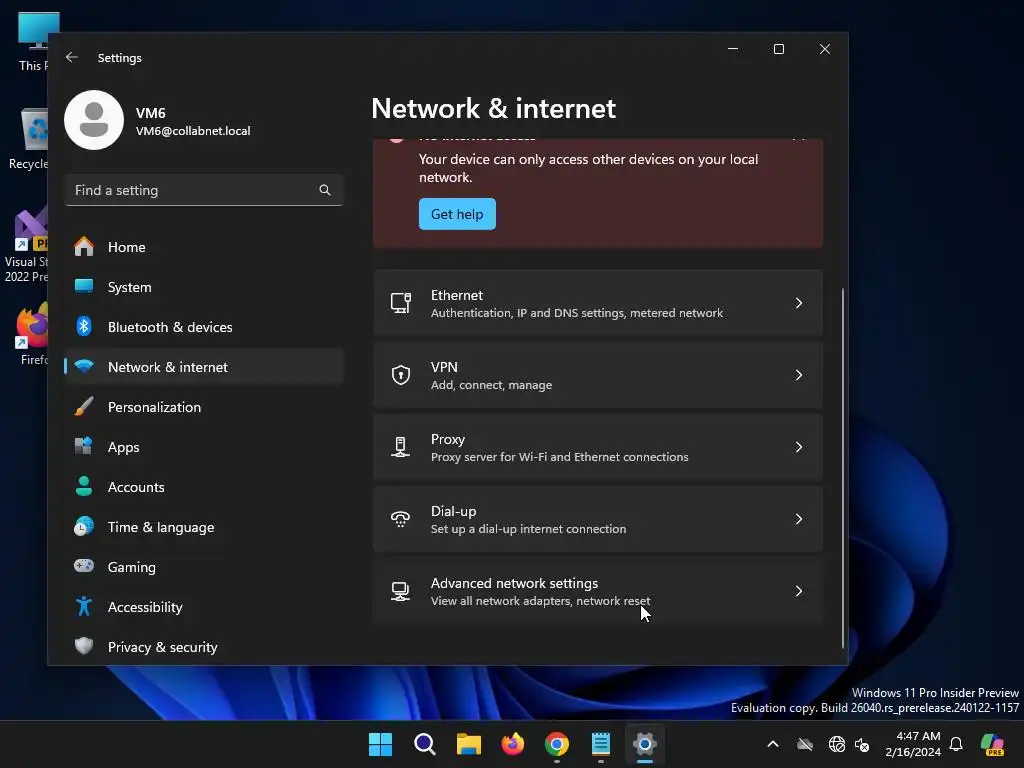1024x768 pixels.
Task: Click the OneDrive cloud tray icon
Action: point(805,744)
